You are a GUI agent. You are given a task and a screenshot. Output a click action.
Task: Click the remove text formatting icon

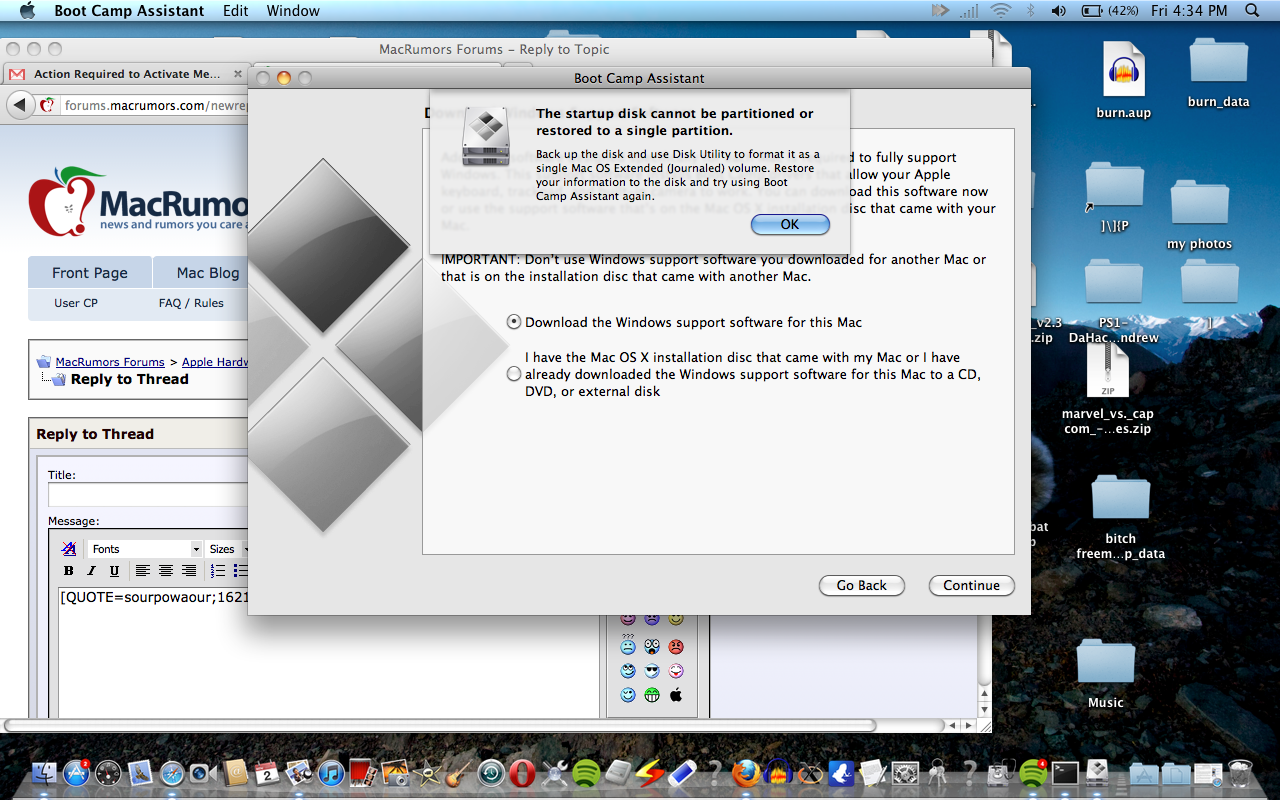click(x=69, y=549)
